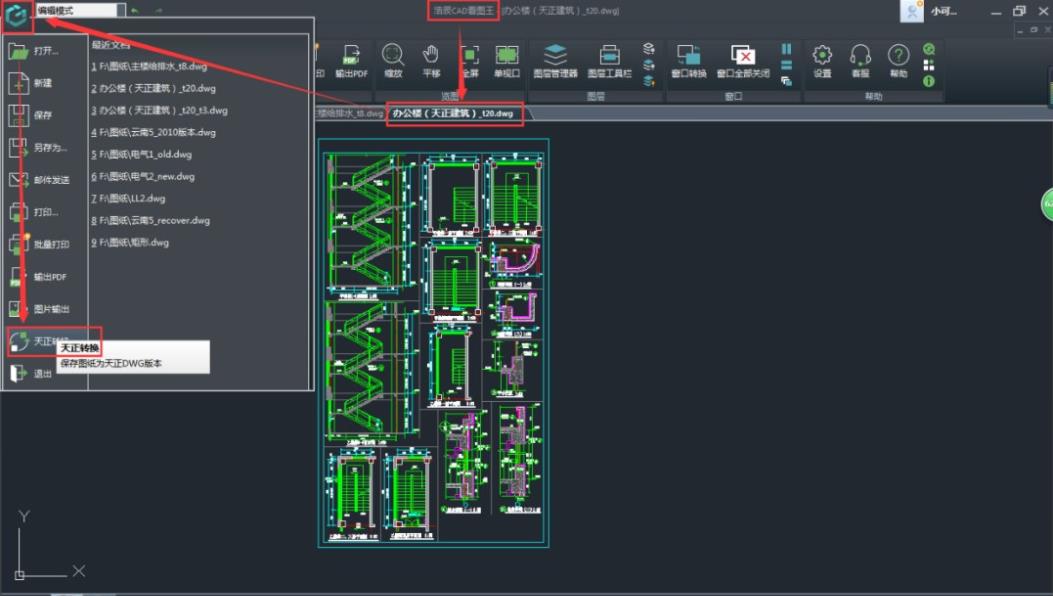Click the green info circle icon

point(929,81)
